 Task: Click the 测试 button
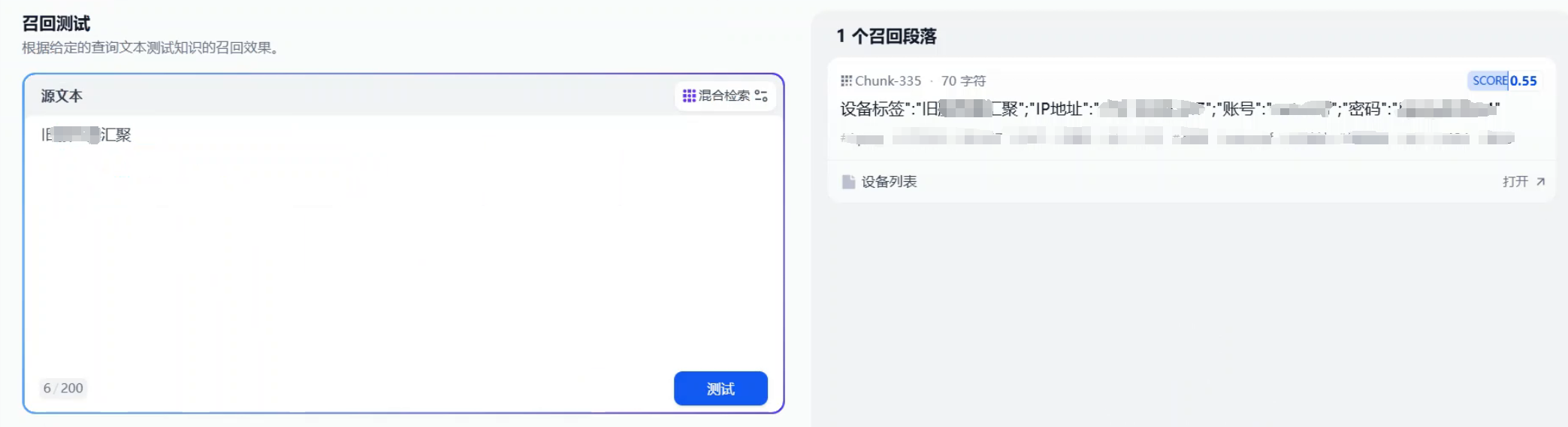tap(721, 389)
